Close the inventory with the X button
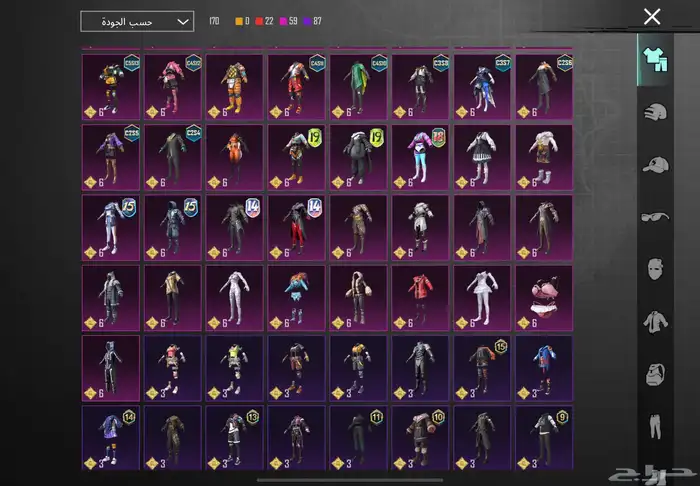This screenshot has width=700, height=486. [652, 16]
